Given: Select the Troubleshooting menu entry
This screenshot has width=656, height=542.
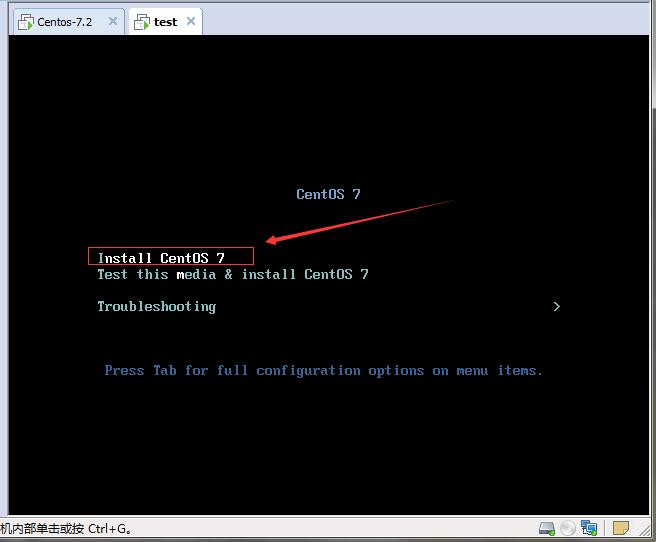Looking at the screenshot, I should pyautogui.click(x=157, y=307).
